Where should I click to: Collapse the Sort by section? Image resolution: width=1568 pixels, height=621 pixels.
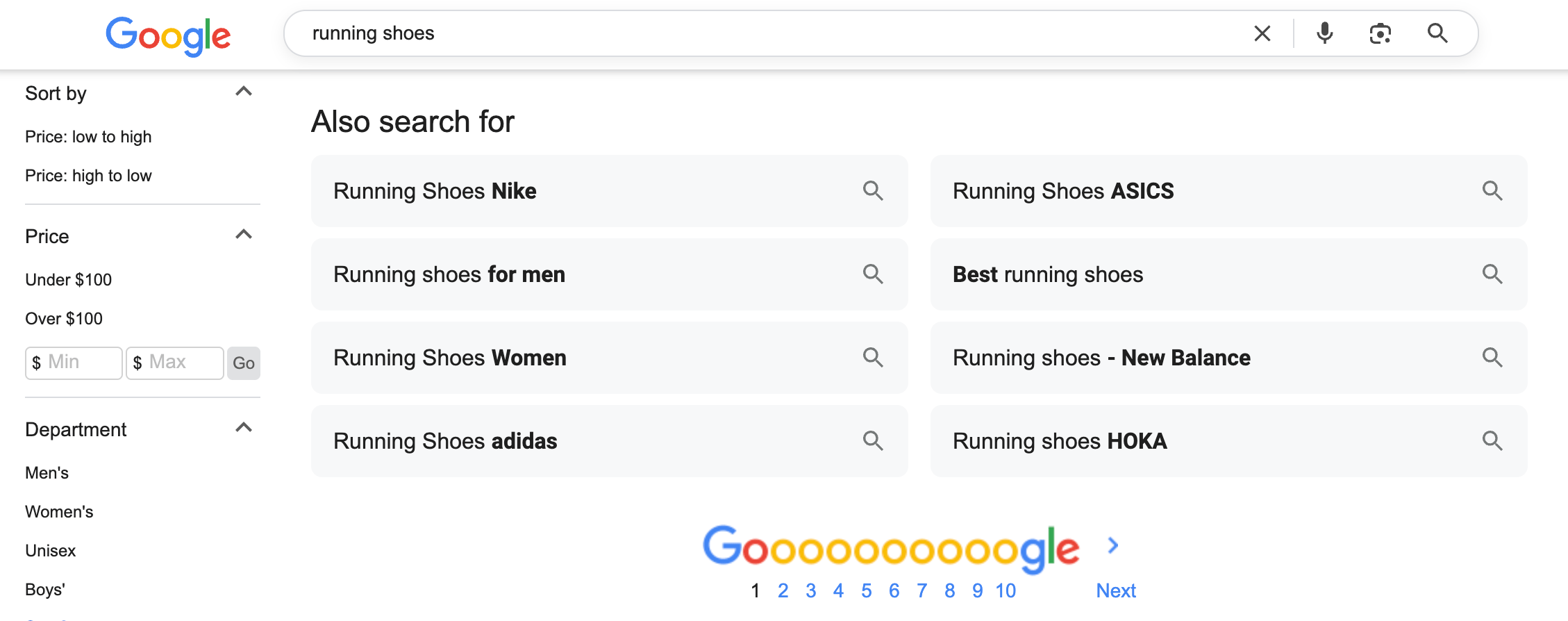click(x=243, y=90)
